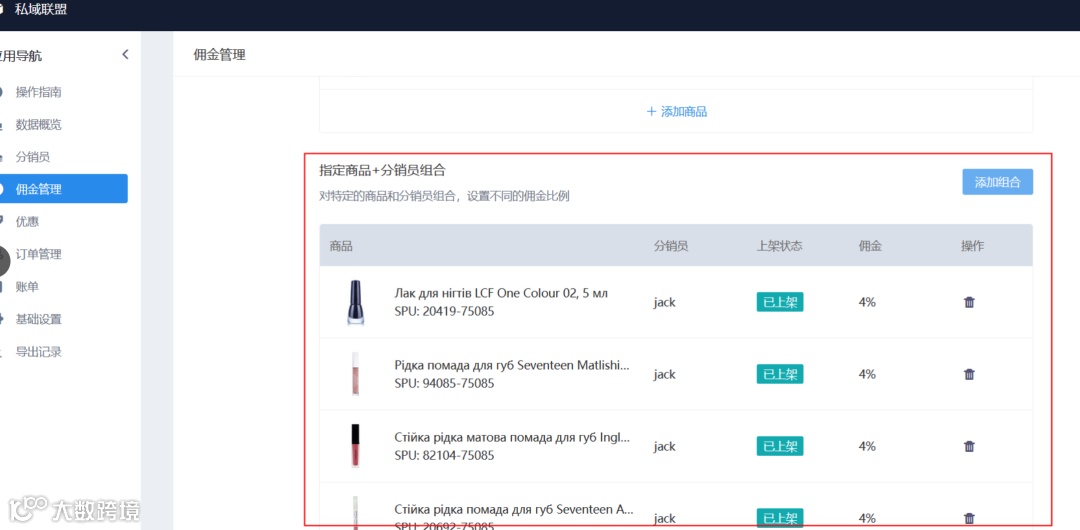Click the 添加组合 button
Image resolution: width=1080 pixels, height=530 pixels.
[x=997, y=182]
